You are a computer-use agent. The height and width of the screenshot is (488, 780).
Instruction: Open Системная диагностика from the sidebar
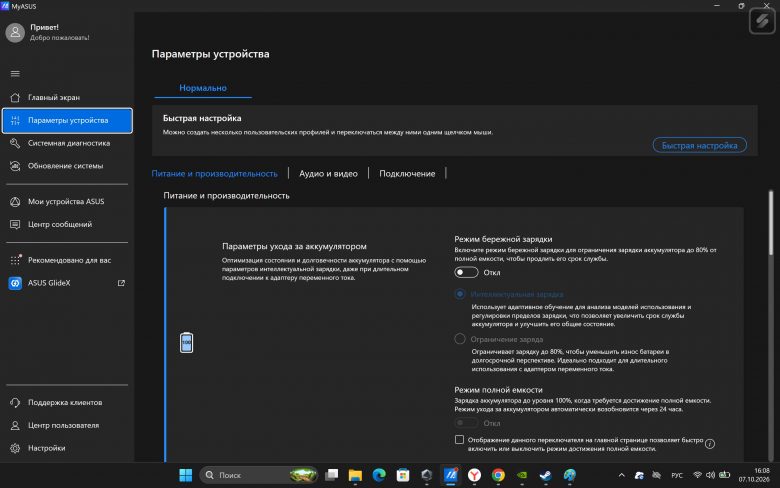pos(67,143)
